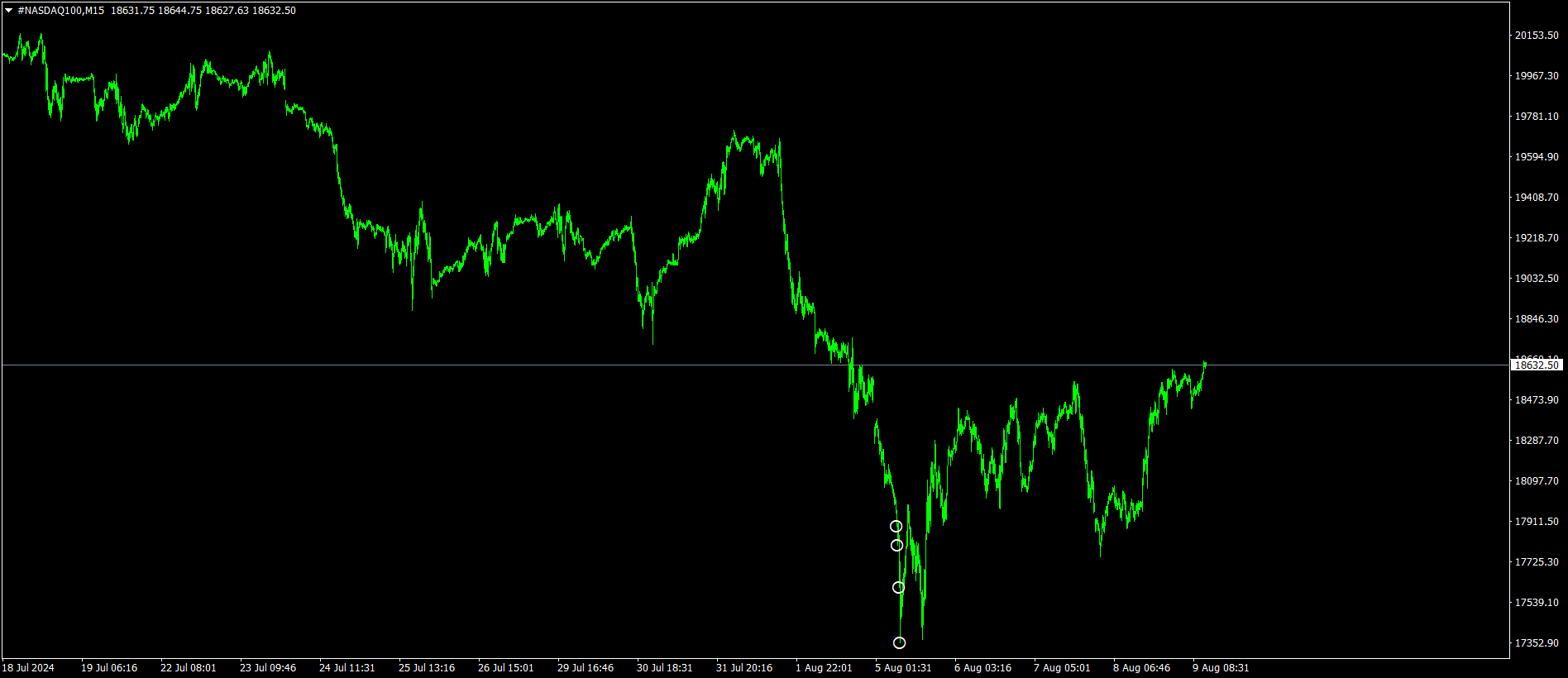Click the #NASDAQ100,M15 chart symbol title

pos(60,11)
